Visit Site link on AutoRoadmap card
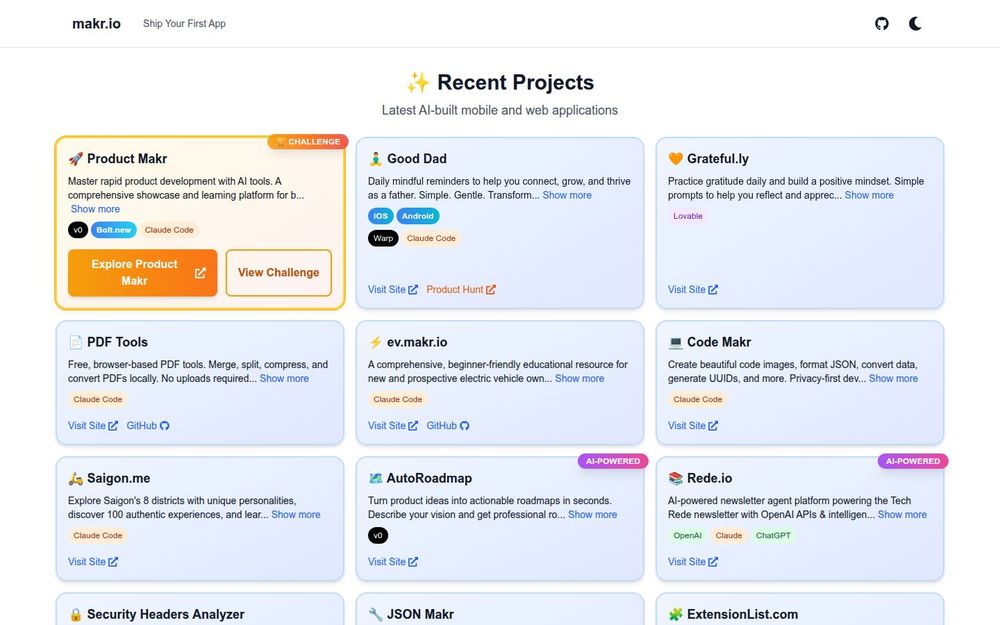The image size is (1000, 625). tap(393, 562)
